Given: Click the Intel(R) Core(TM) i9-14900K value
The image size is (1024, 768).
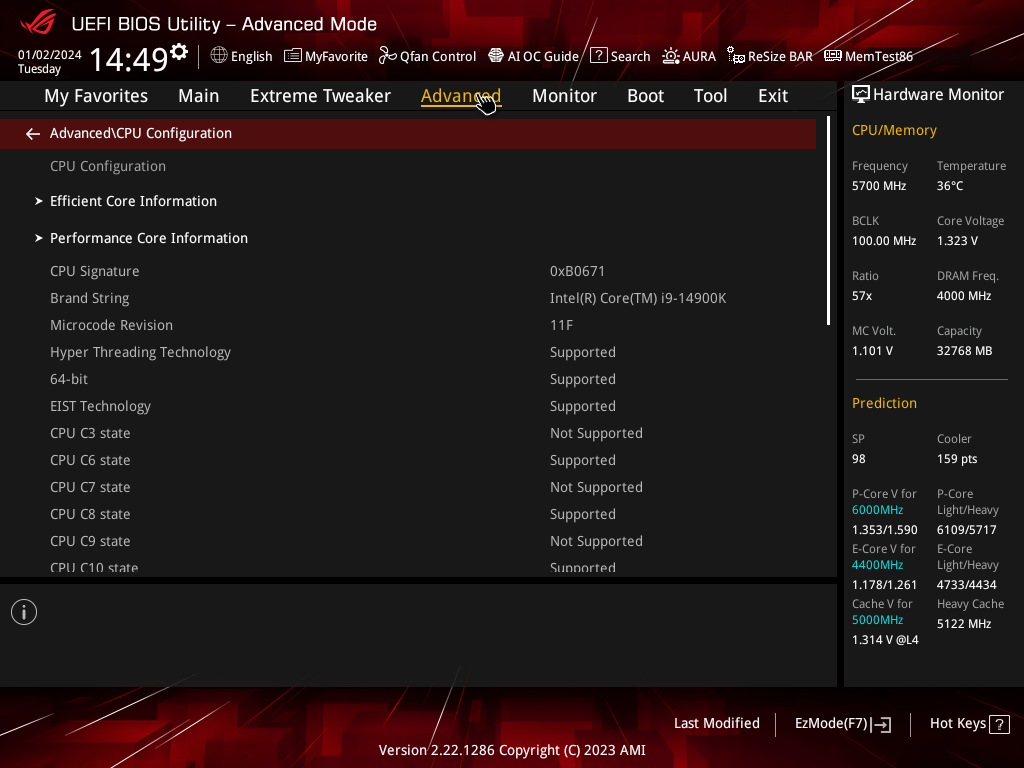Looking at the screenshot, I should [638, 298].
